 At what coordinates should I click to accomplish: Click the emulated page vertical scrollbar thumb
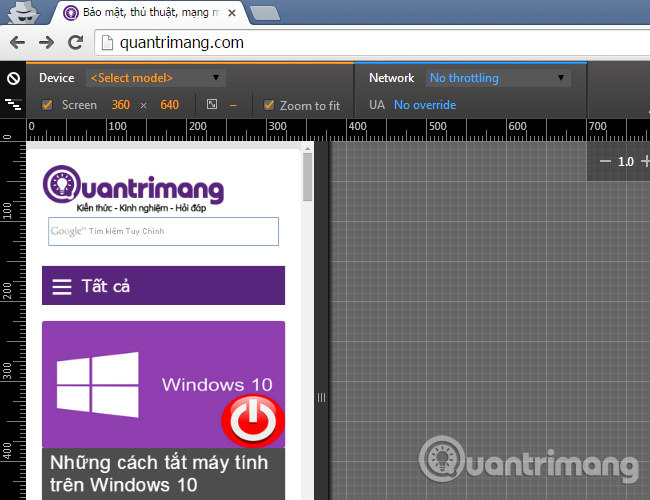307,177
